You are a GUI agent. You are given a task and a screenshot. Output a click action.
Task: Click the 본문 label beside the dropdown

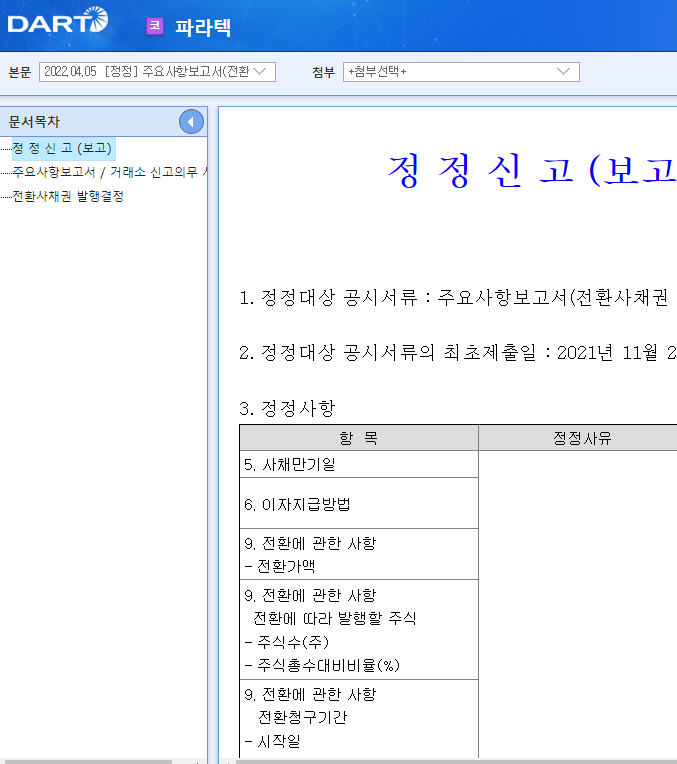20,73
